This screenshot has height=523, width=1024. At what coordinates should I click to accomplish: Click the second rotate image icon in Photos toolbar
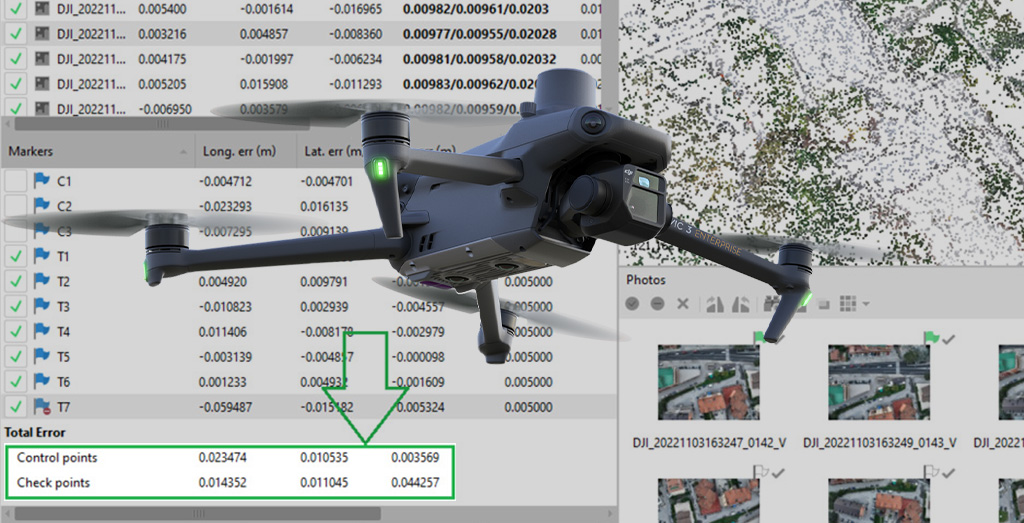[x=740, y=304]
